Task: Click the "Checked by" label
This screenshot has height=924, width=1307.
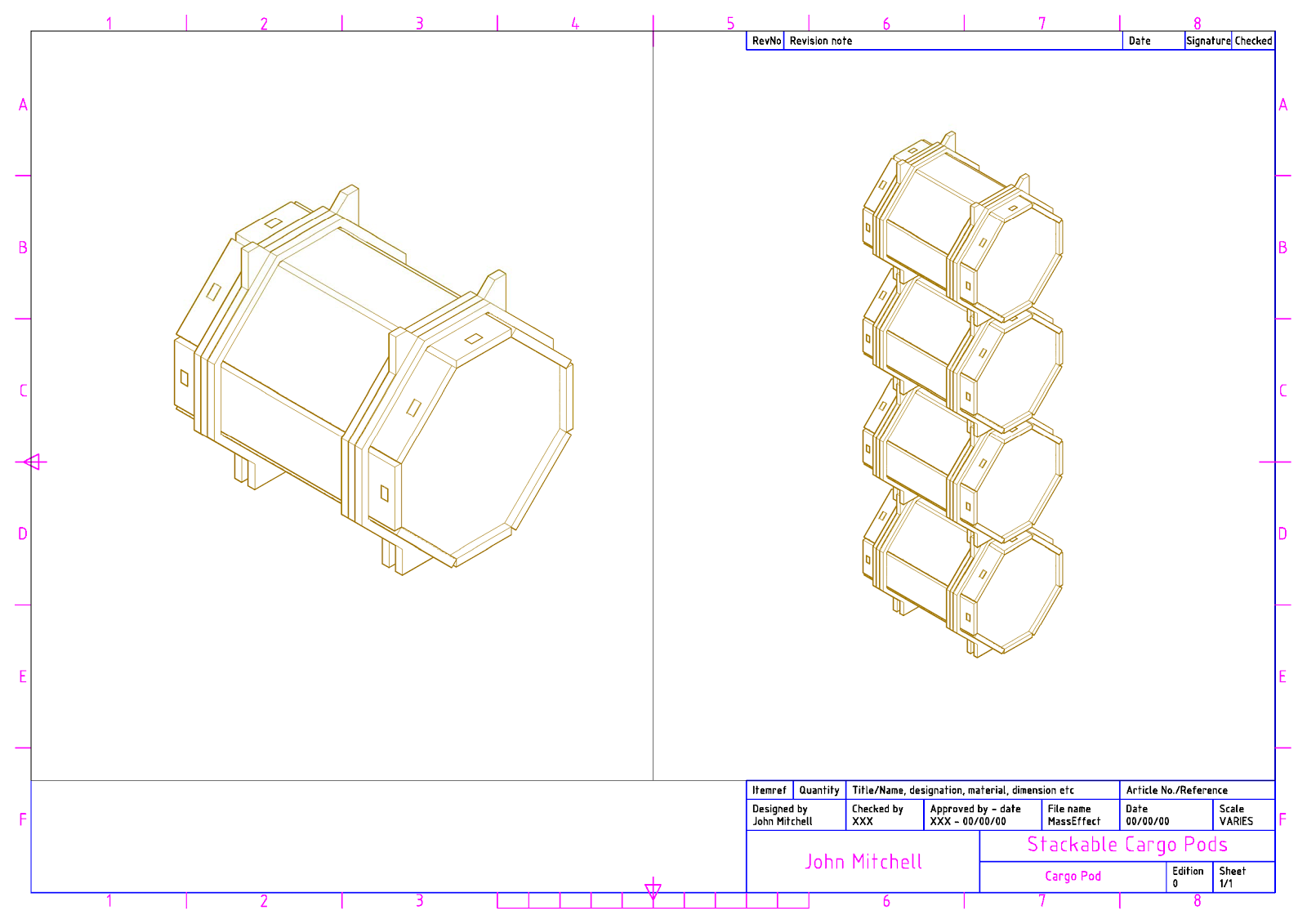Action: point(877,809)
